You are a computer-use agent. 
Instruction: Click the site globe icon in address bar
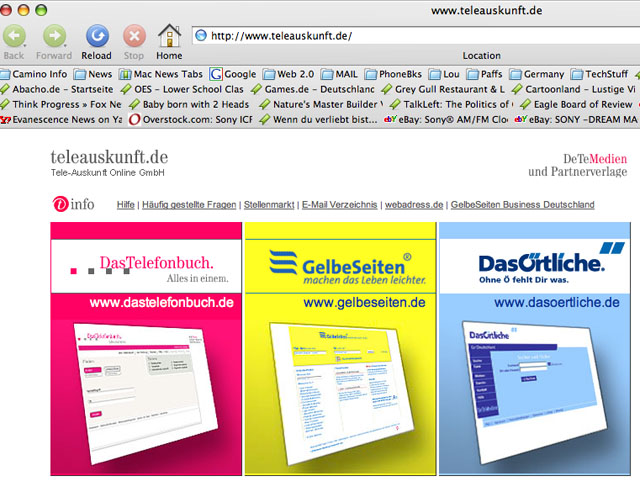[201, 36]
